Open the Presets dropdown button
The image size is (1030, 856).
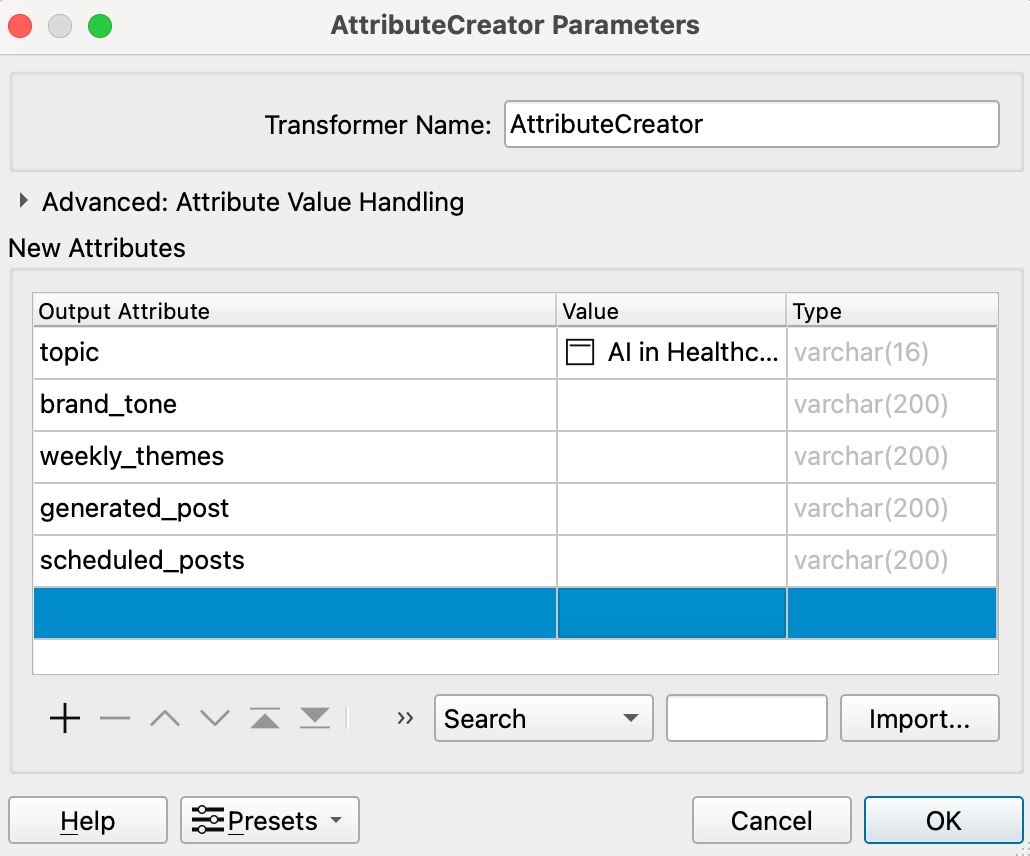(269, 821)
